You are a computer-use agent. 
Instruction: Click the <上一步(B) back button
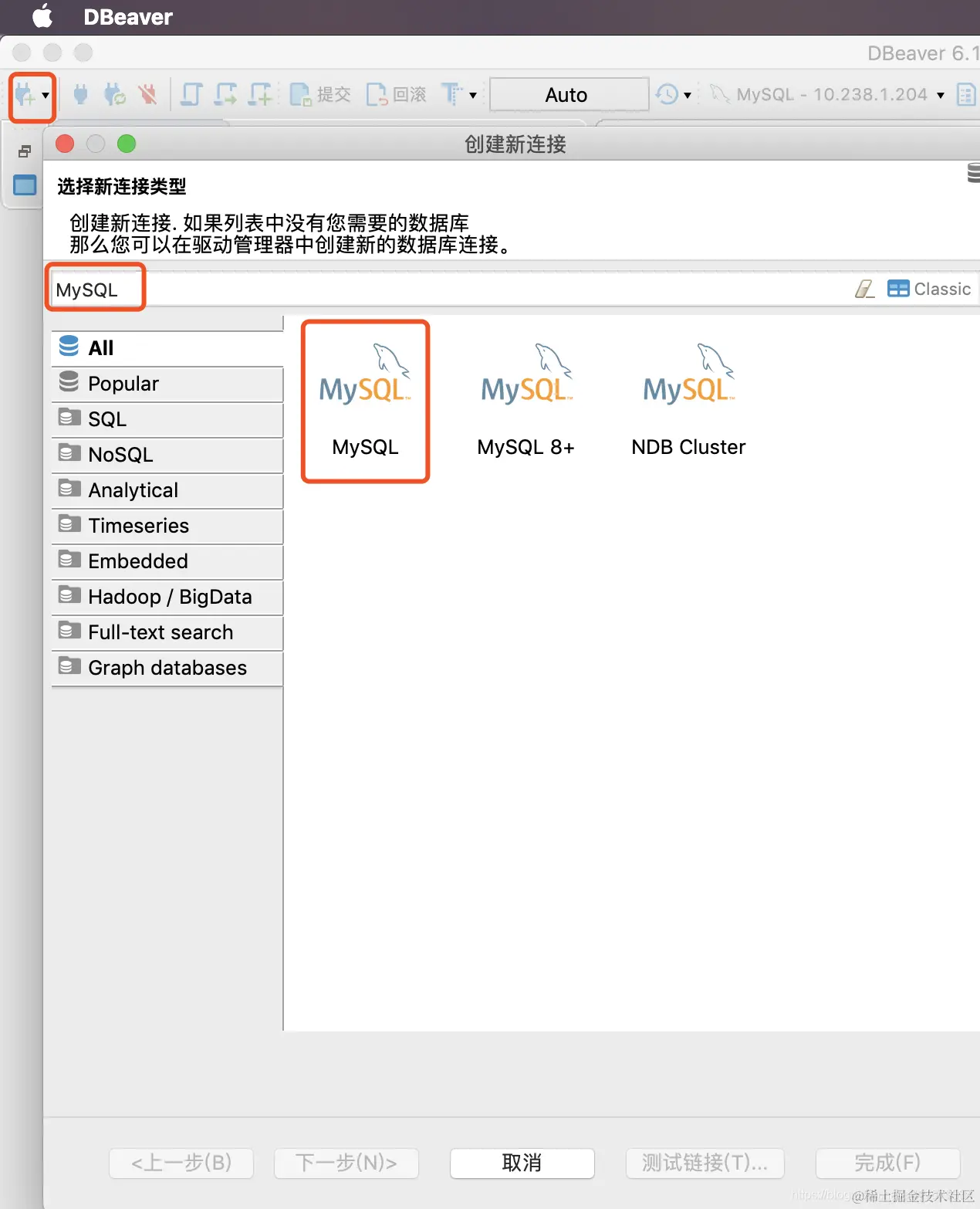click(181, 1163)
